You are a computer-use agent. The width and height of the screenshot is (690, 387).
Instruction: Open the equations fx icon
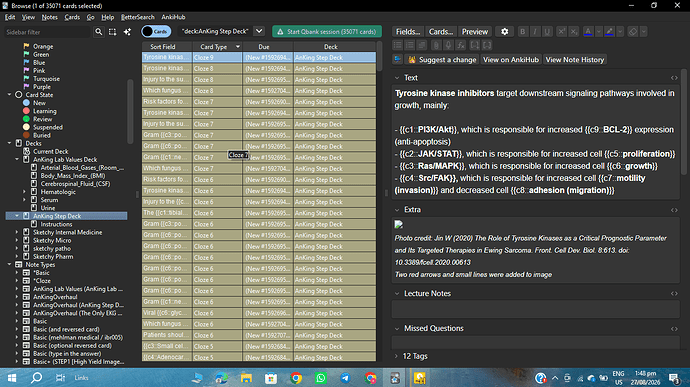[x=461, y=45]
